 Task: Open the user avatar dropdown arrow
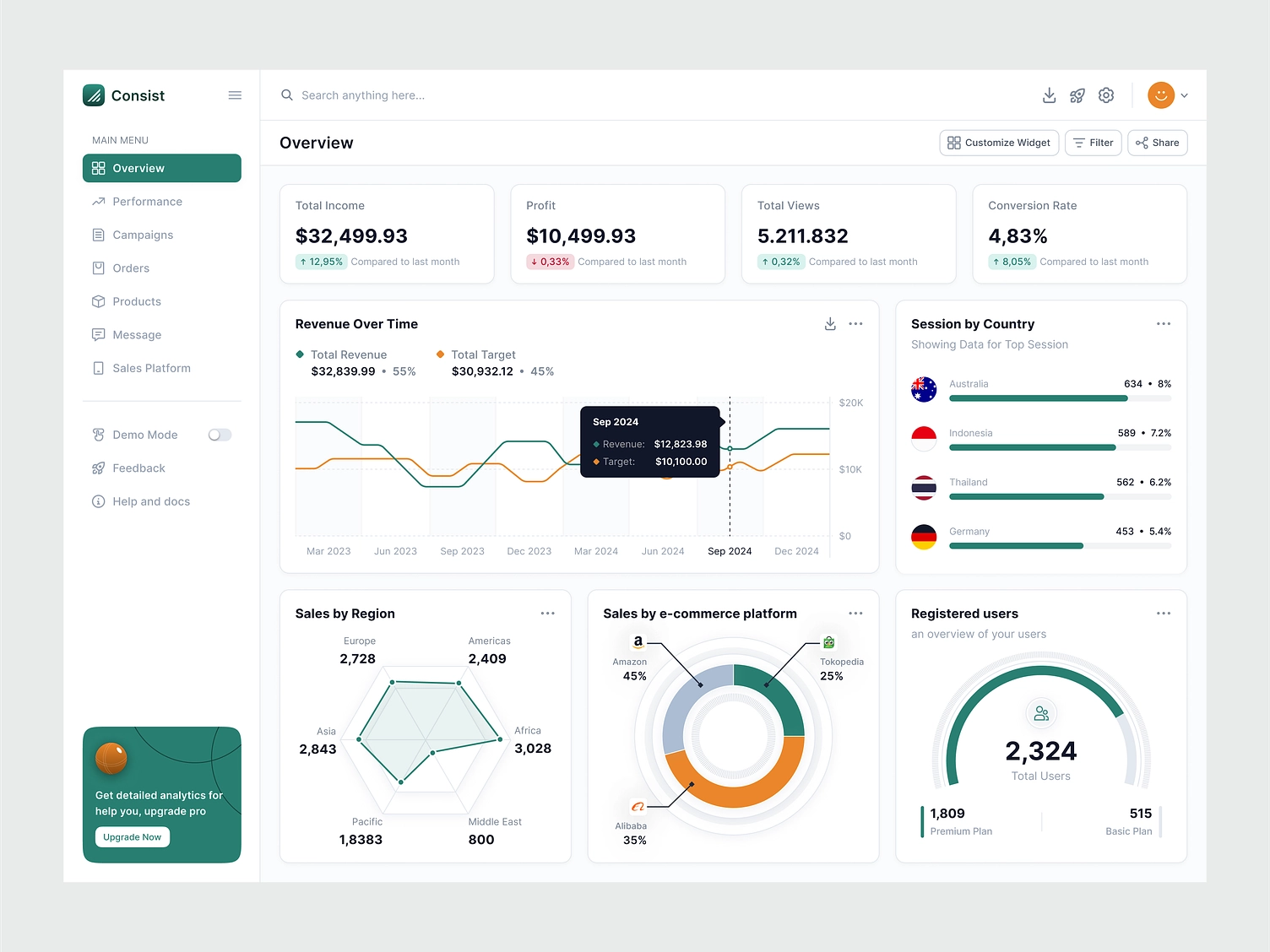pyautogui.click(x=1184, y=95)
